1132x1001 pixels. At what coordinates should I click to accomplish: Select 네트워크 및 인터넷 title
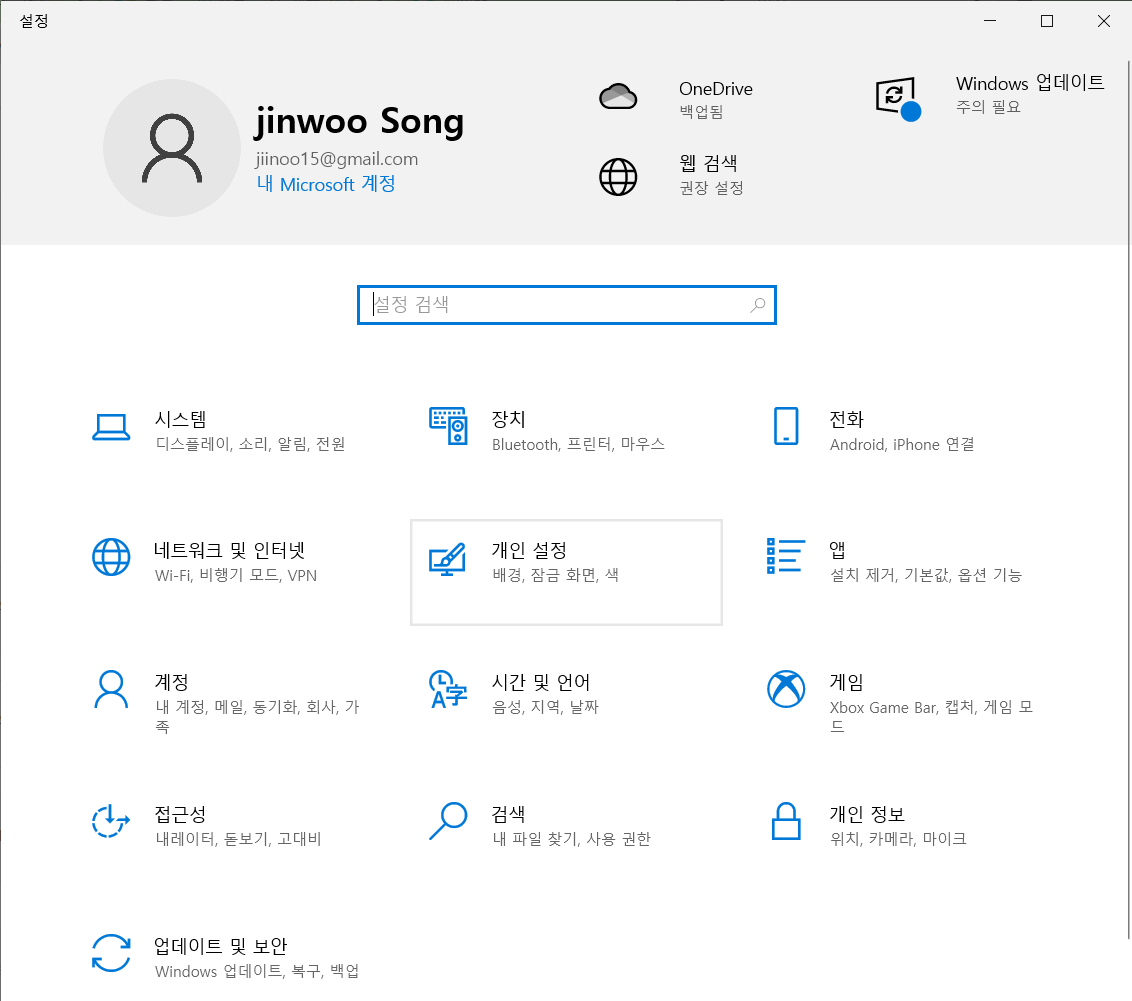pyautogui.click(x=230, y=551)
